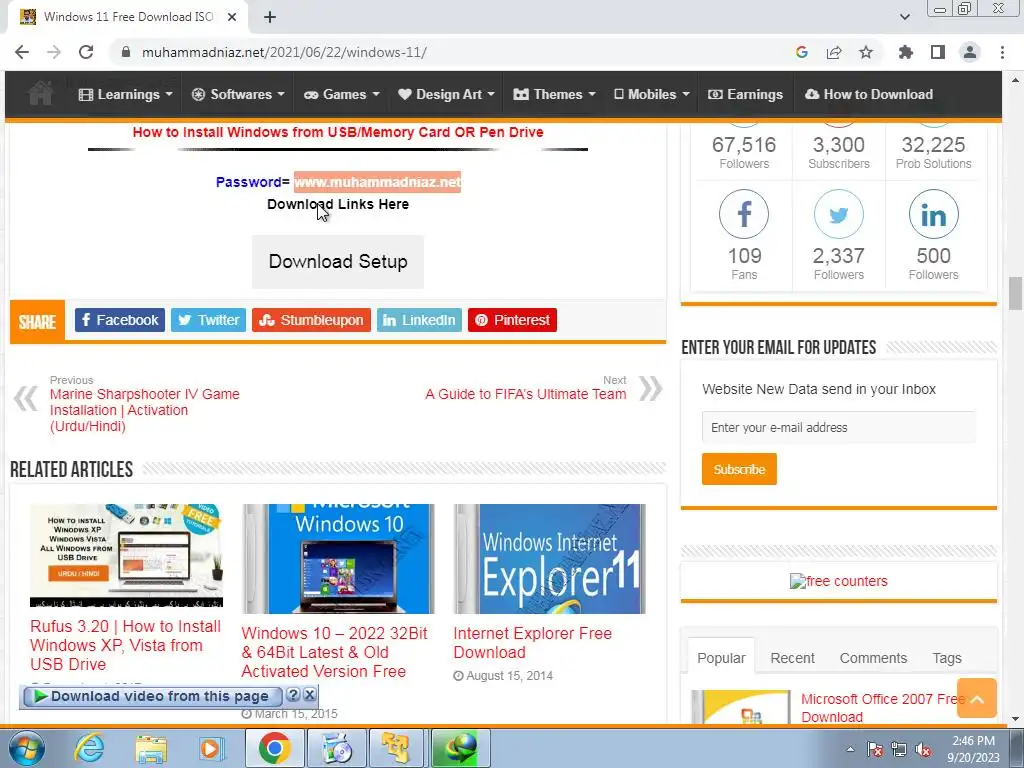Open the Windows 10 – 2022 32Bit article link
1024x768 pixels.
(334, 652)
